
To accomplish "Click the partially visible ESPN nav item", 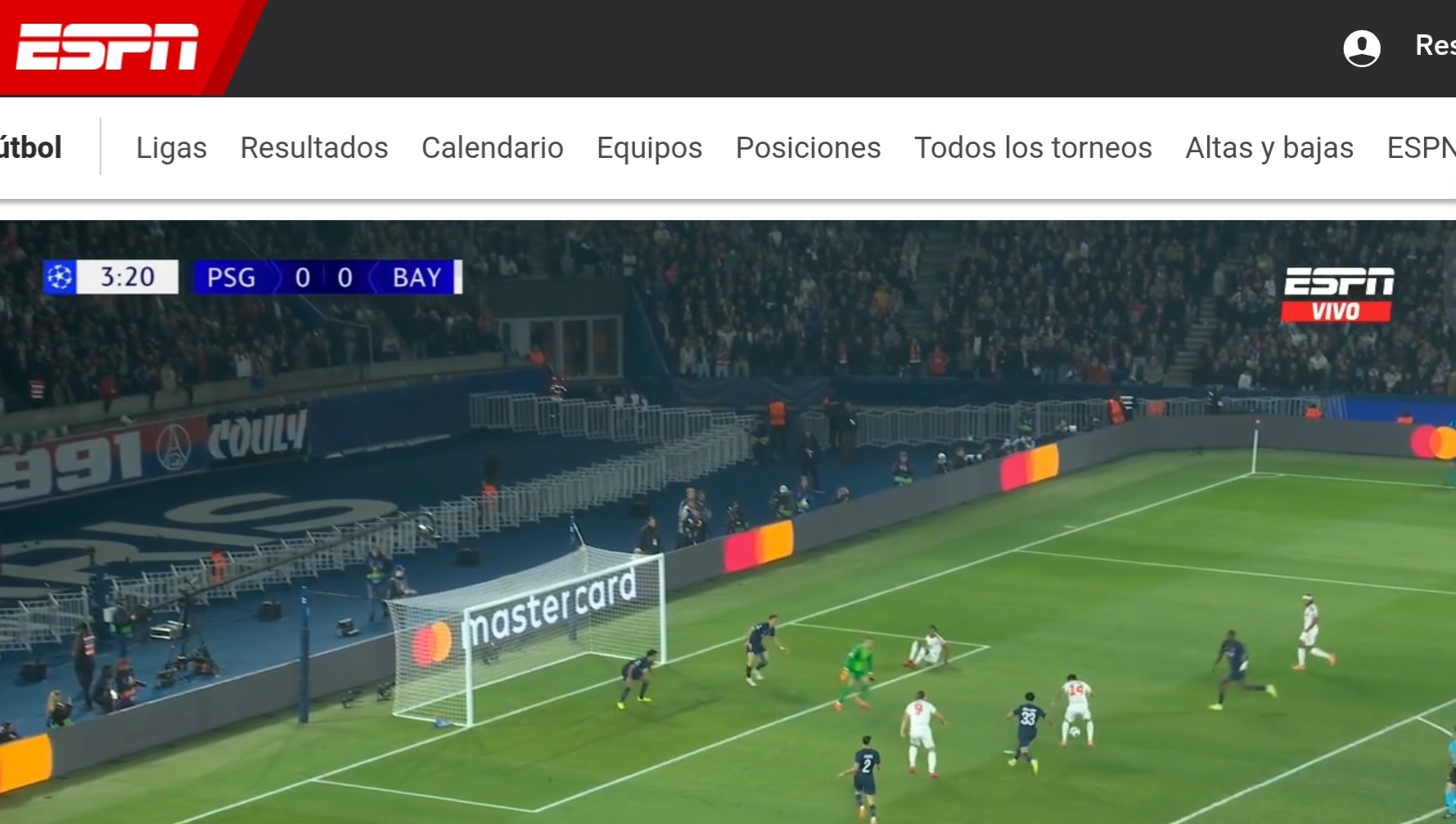I will [x=1421, y=148].
